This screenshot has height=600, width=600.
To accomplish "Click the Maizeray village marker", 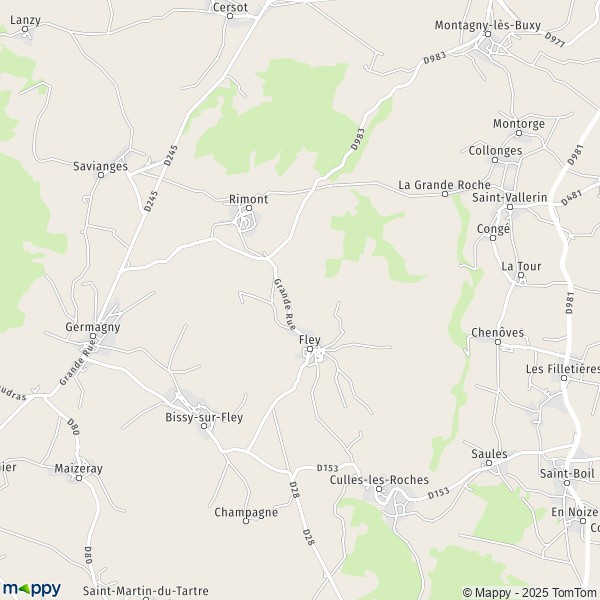I will 79,478.
